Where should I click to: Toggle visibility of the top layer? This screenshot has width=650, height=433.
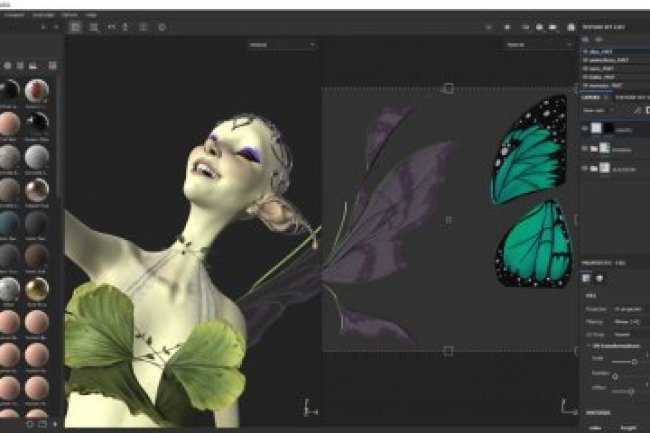point(585,128)
